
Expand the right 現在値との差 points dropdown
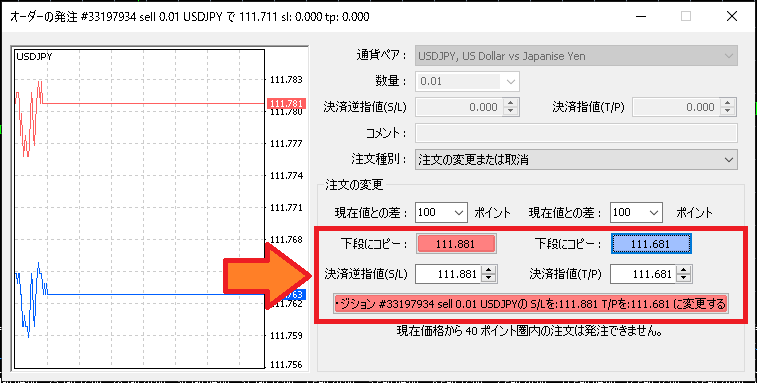636,212
